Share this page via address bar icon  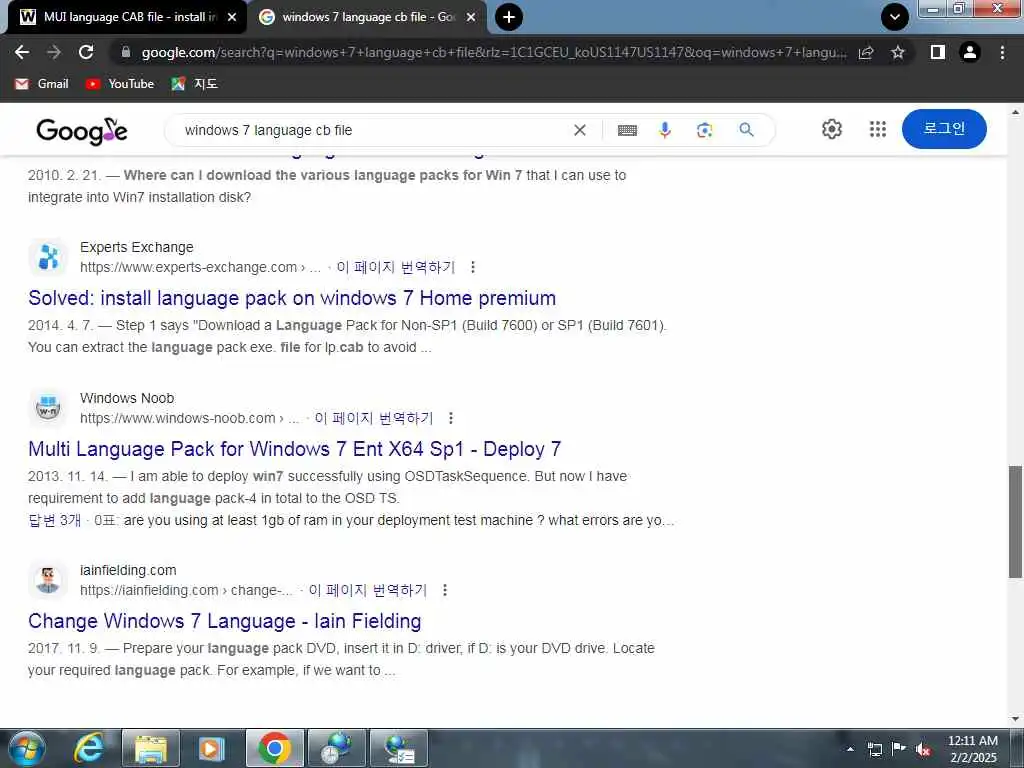pyautogui.click(x=866, y=52)
